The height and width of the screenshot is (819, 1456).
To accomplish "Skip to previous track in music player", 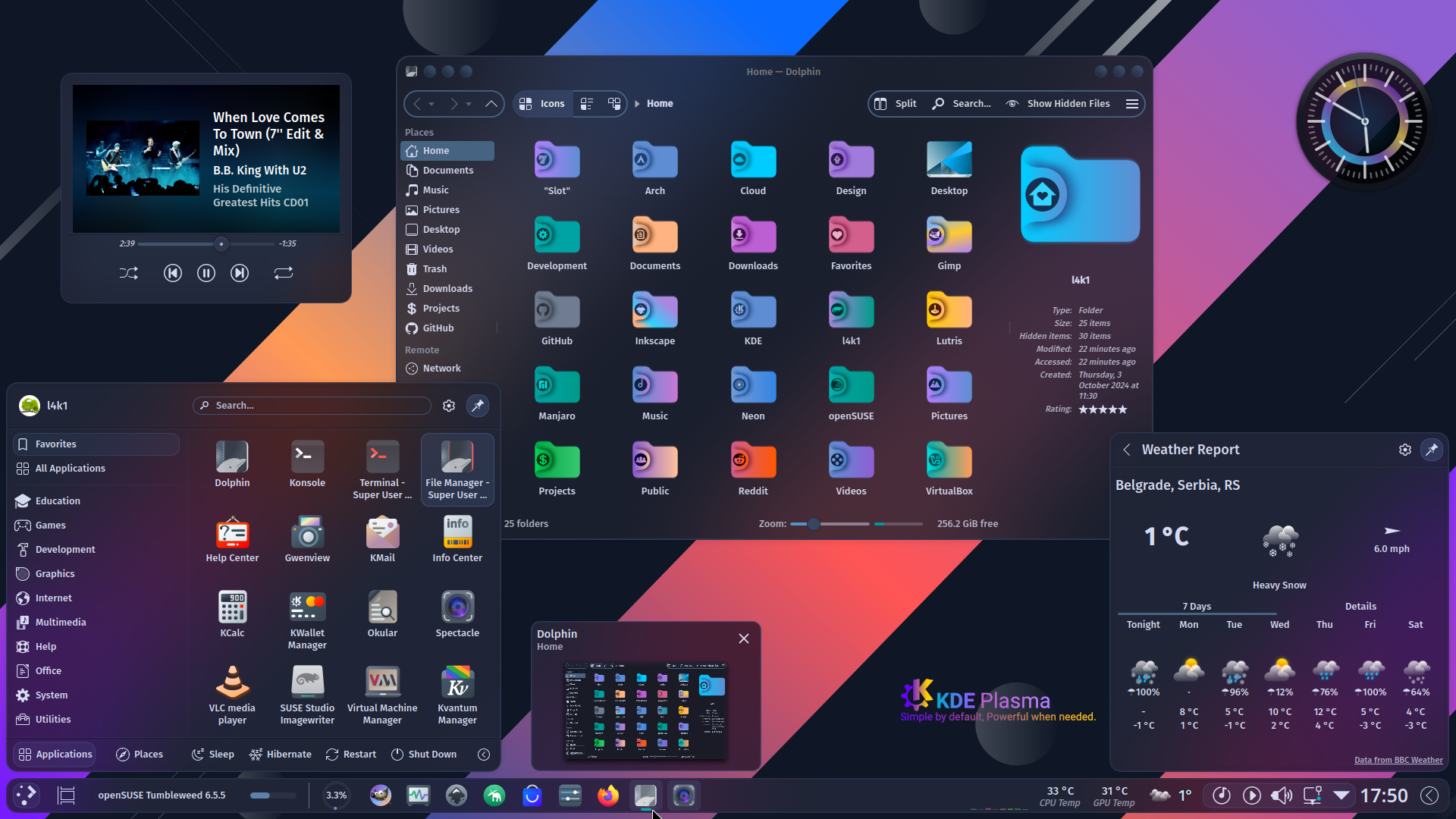I will click(173, 273).
